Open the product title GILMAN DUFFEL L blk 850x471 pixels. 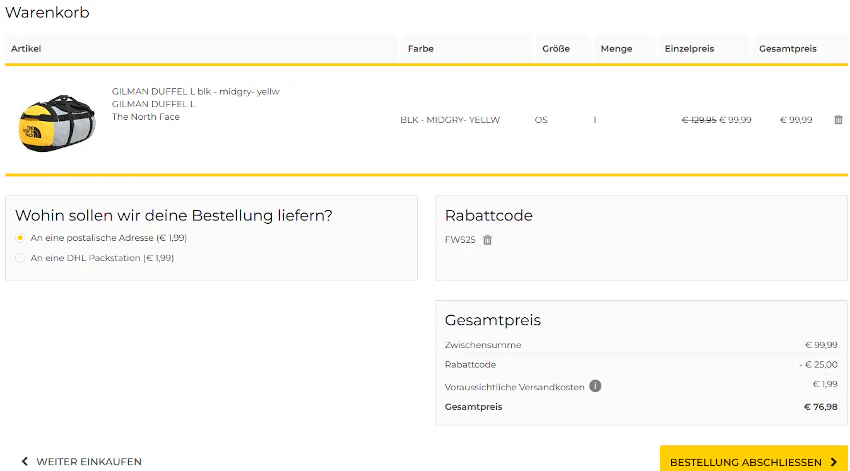[x=195, y=92]
